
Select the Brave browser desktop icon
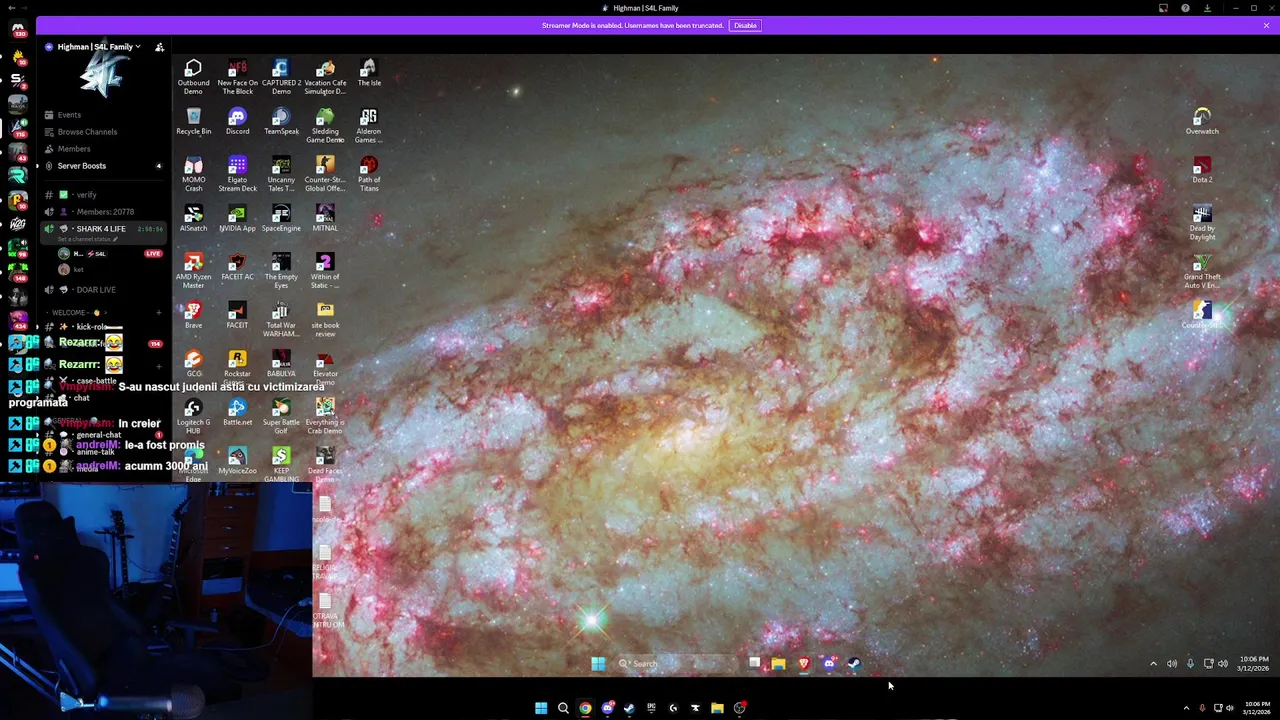click(x=193, y=316)
